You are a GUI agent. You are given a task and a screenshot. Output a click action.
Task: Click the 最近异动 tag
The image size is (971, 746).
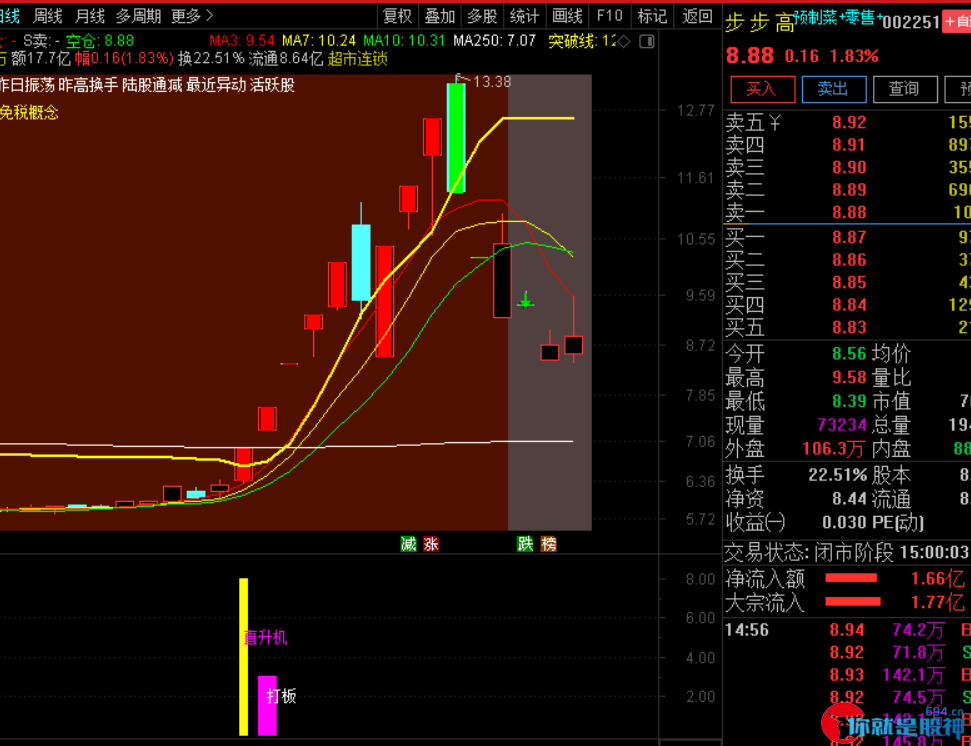pyautogui.click(x=216, y=85)
